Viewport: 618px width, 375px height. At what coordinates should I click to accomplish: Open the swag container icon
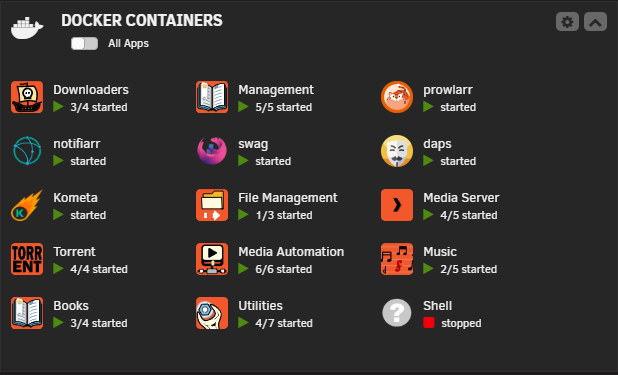(x=212, y=151)
